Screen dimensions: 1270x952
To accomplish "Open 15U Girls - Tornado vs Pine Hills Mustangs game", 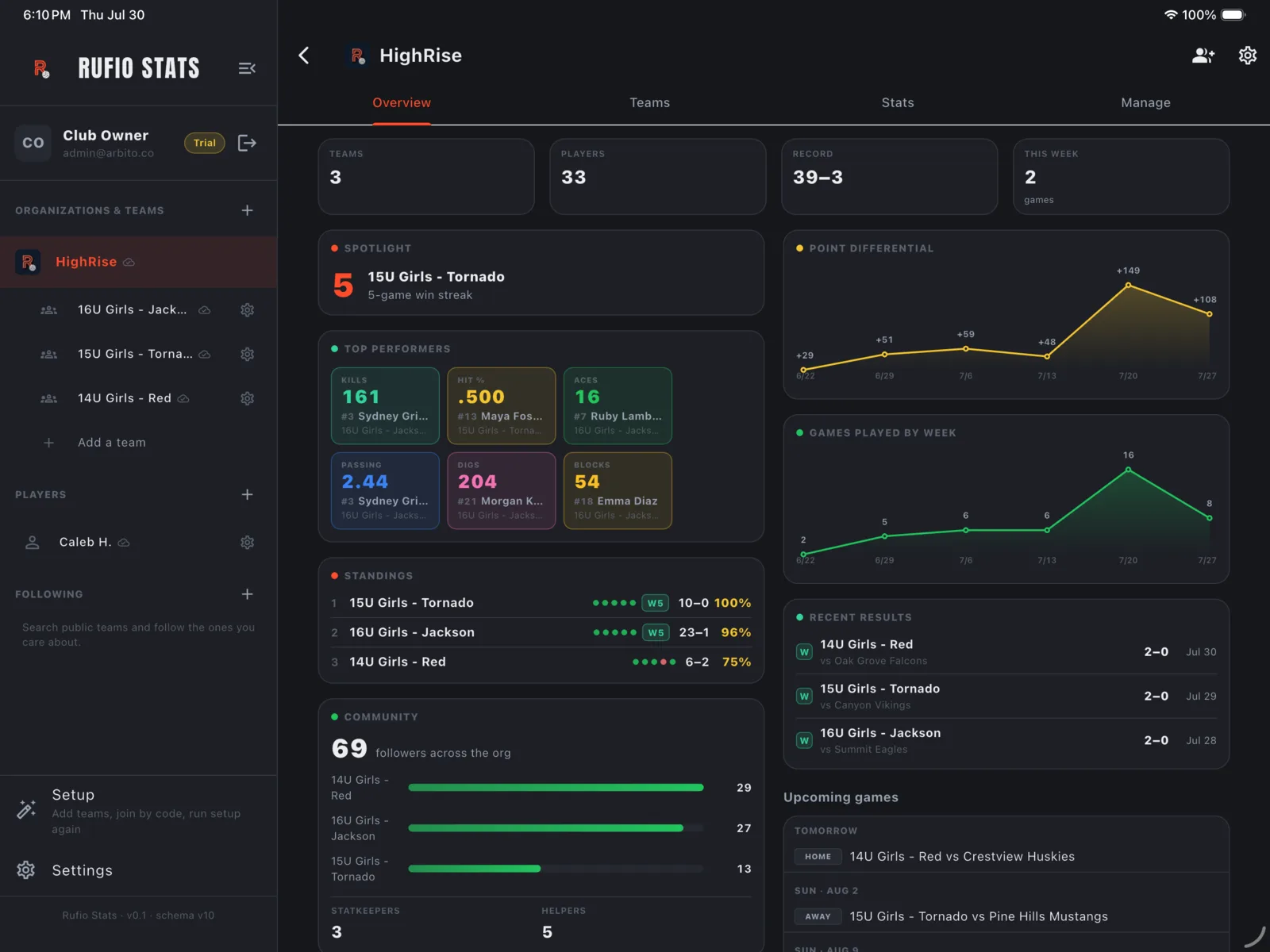I will pyautogui.click(x=1006, y=916).
